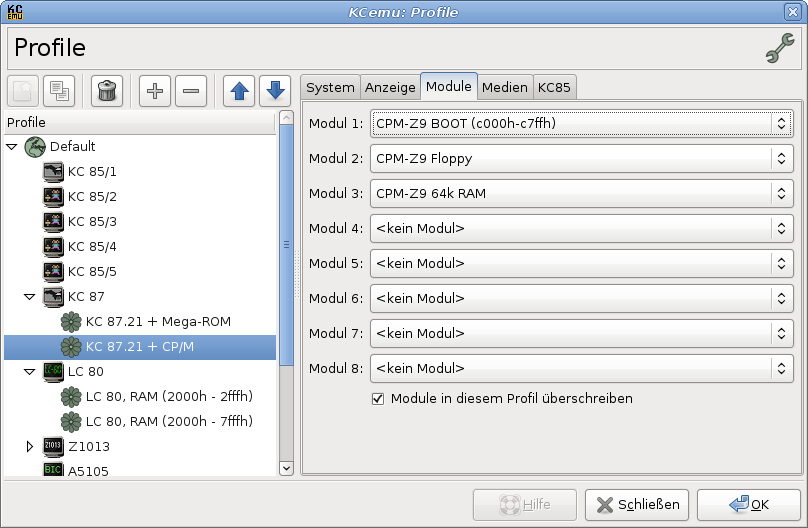Viewport: 808px width, 528px height.
Task: Click the KC 85/4 computer icon
Action: coord(53,247)
